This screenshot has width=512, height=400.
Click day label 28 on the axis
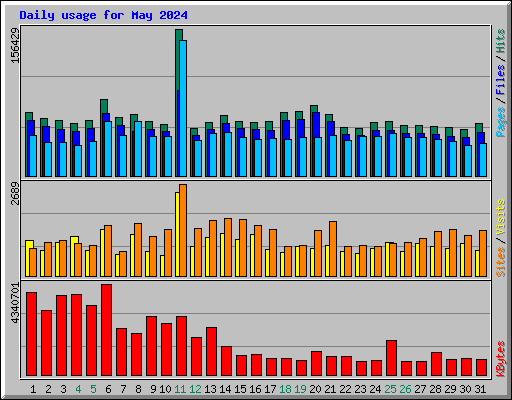click(x=435, y=389)
